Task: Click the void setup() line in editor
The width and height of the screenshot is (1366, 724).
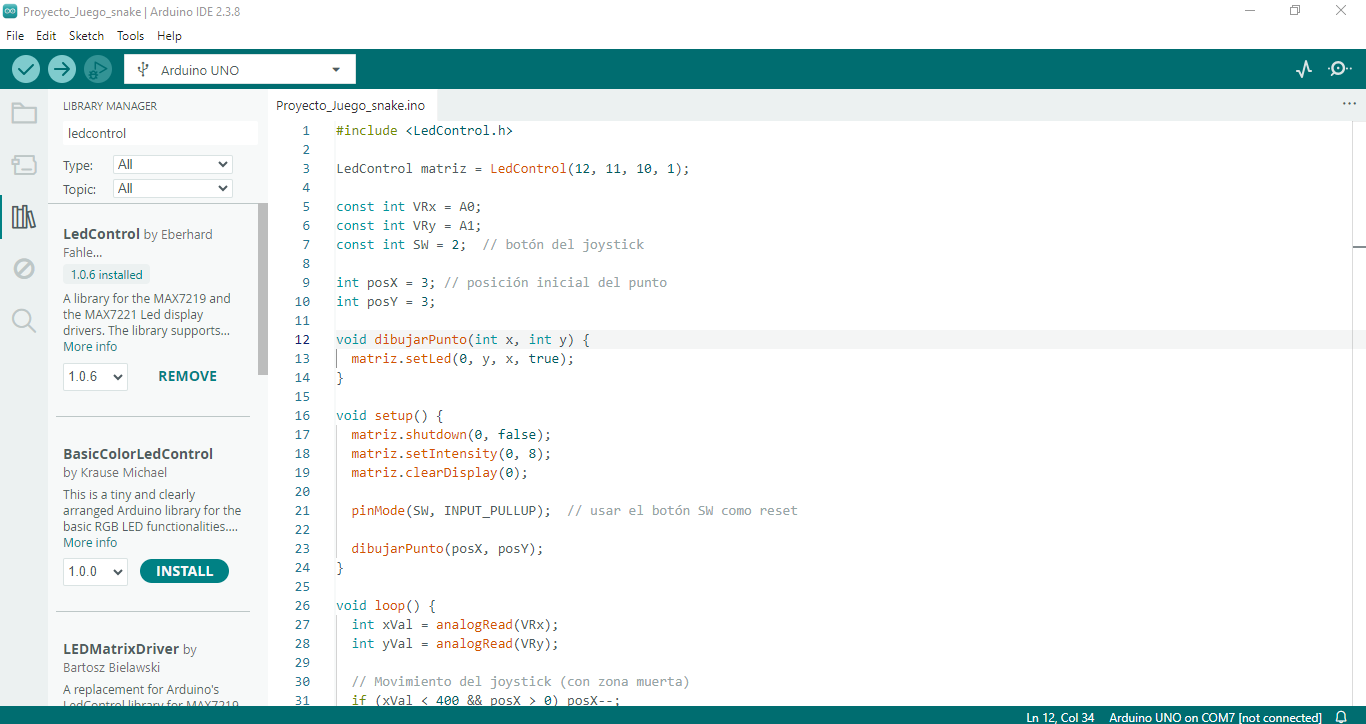Action: (x=389, y=415)
